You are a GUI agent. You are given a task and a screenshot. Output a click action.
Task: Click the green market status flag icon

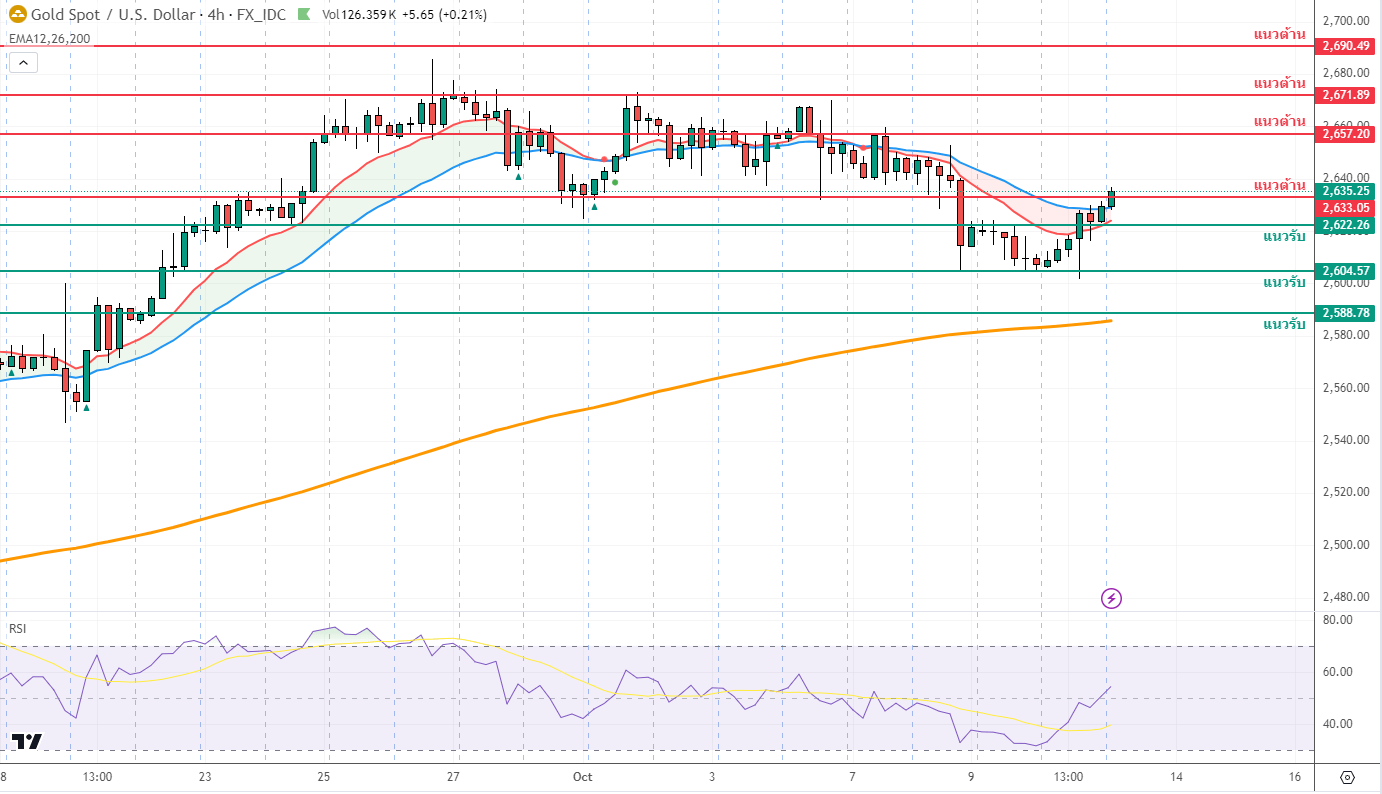pyautogui.click(x=303, y=15)
